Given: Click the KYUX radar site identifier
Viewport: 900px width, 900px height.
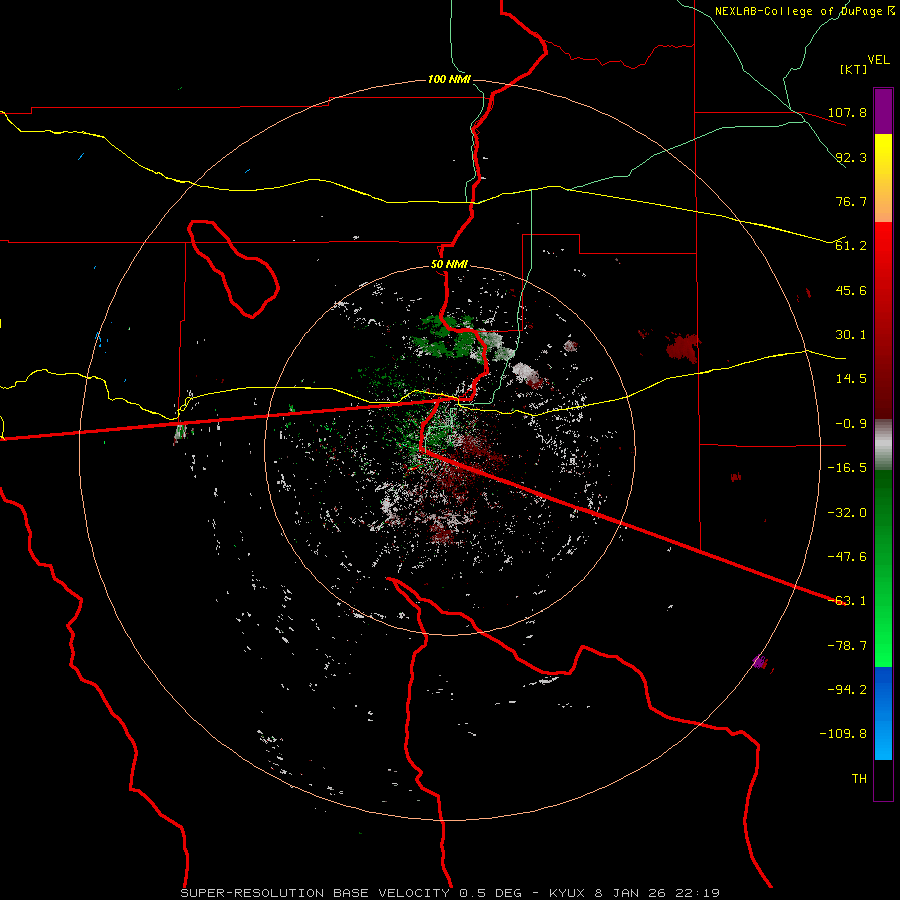Looking at the screenshot, I should coord(567,893).
